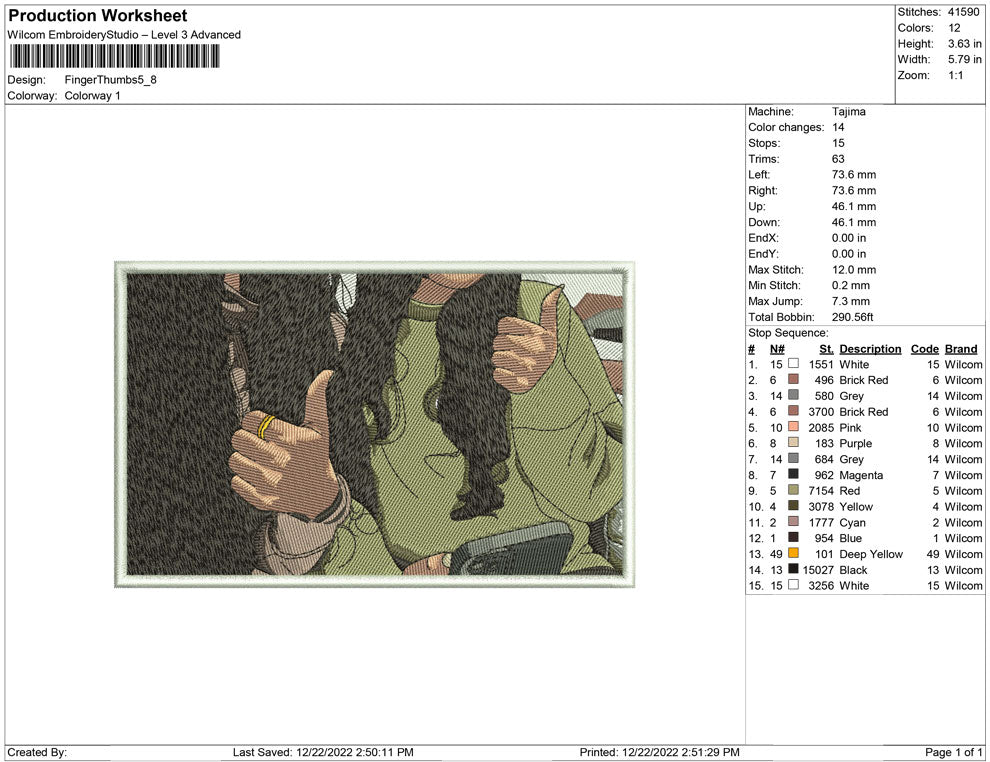Click the 'St.' column header
This screenshot has height=762, width=990.
826,349
